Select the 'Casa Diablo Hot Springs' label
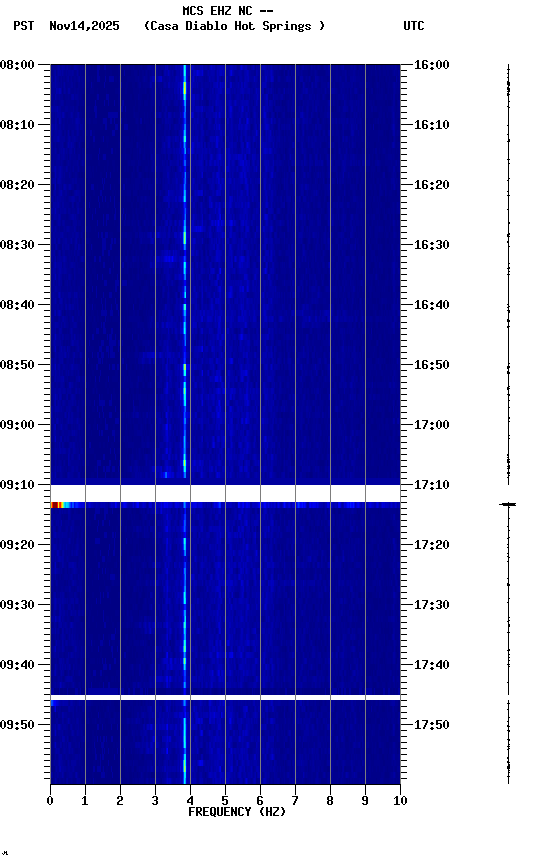The width and height of the screenshot is (552, 864). [234, 26]
